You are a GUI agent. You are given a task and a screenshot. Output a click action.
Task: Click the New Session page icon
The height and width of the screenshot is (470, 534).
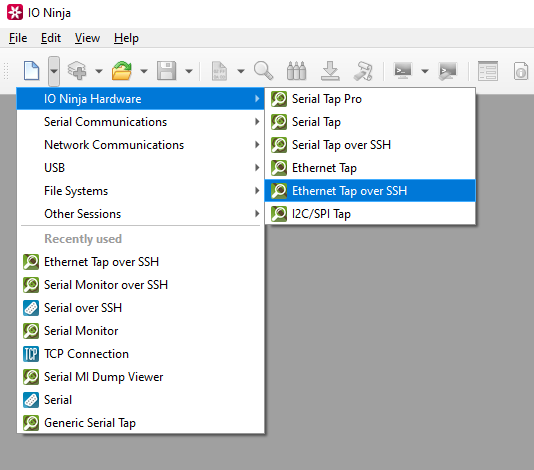pyautogui.click(x=31, y=71)
